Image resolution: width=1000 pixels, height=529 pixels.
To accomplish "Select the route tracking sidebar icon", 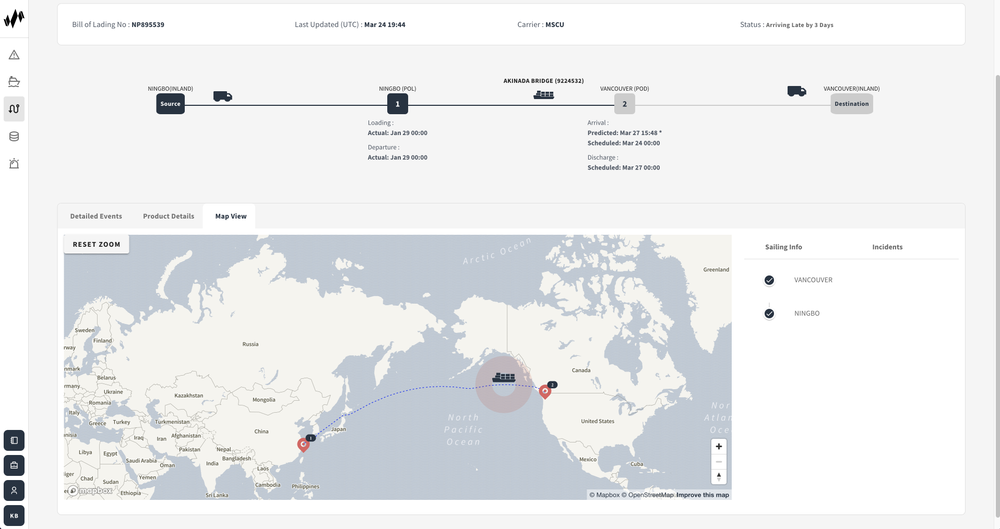I will click(14, 109).
